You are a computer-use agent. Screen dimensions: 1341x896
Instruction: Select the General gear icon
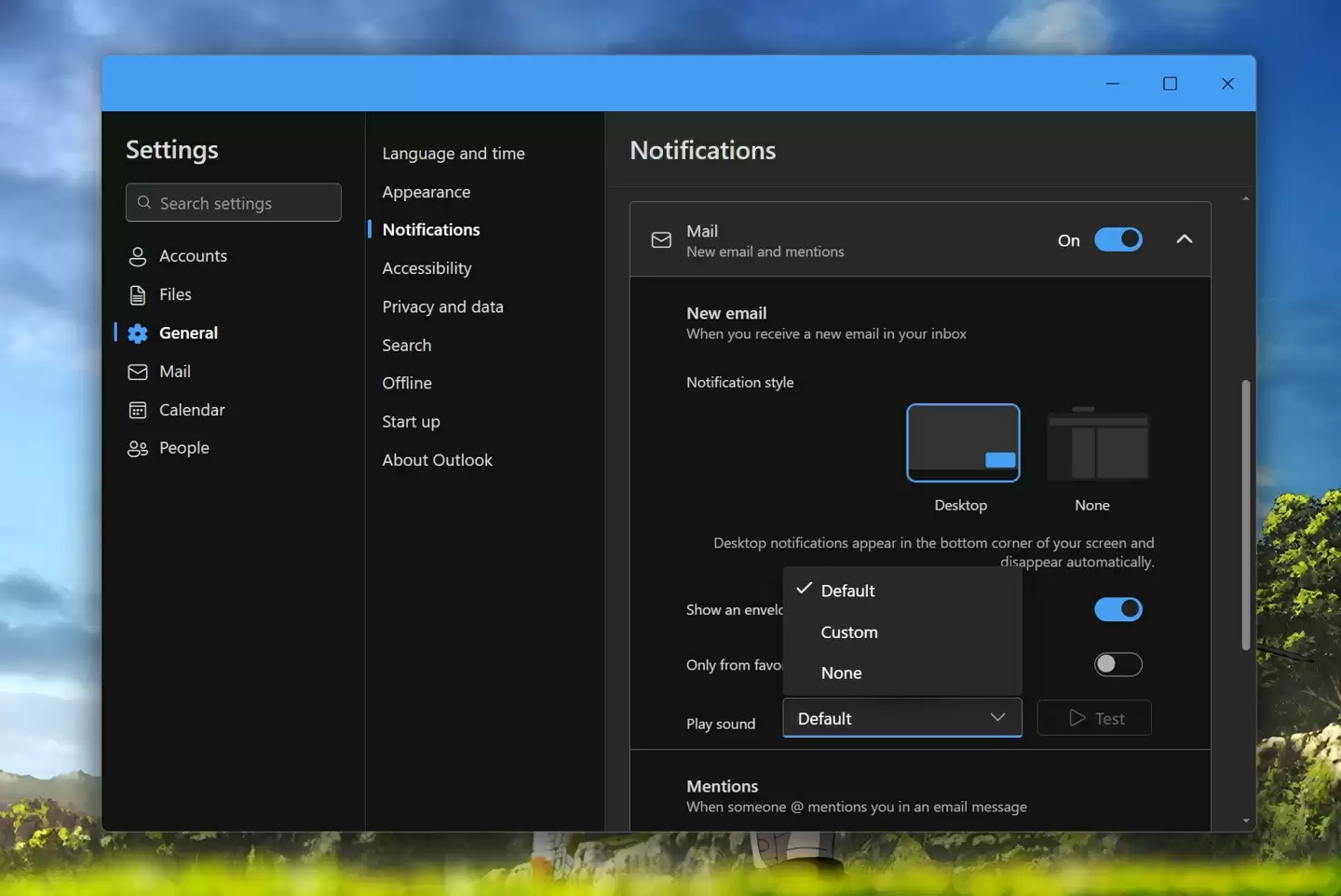137,333
